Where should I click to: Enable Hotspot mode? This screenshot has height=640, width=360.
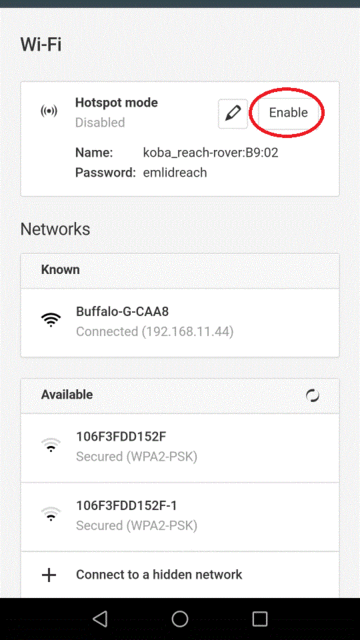click(x=288, y=113)
